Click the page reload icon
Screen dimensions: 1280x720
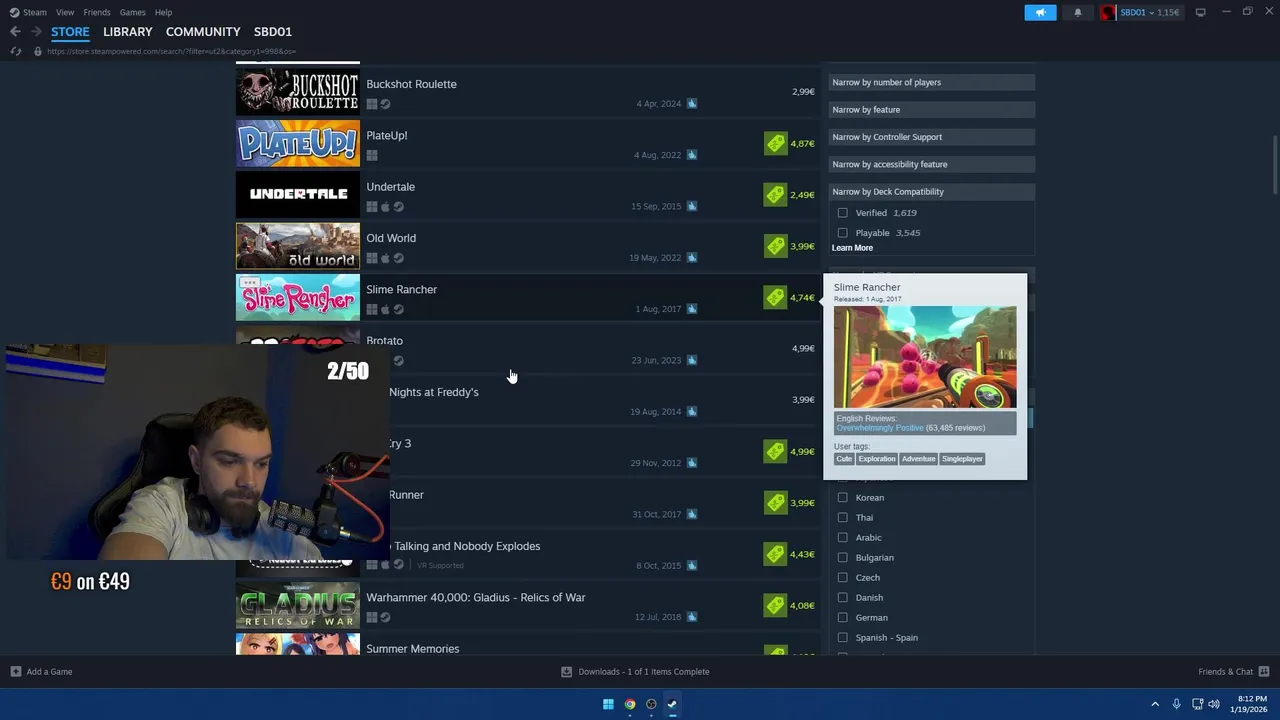(15, 51)
